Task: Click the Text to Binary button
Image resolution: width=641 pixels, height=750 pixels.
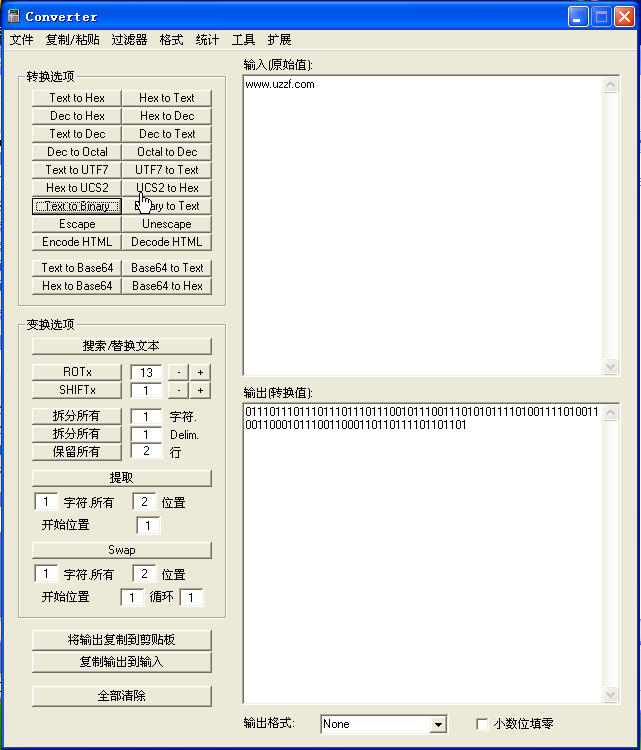Action: [77, 206]
